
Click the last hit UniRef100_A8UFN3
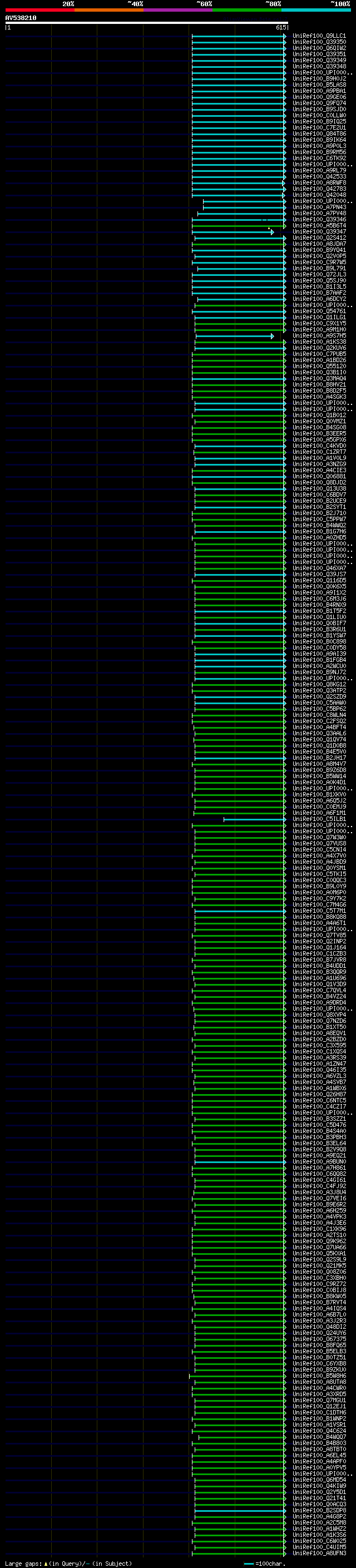click(319, 1554)
